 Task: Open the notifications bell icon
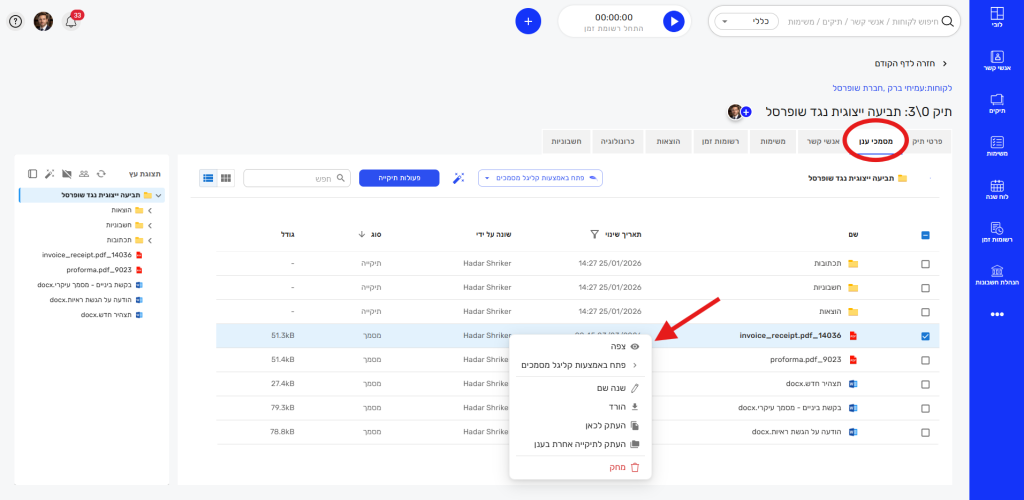coord(71,22)
